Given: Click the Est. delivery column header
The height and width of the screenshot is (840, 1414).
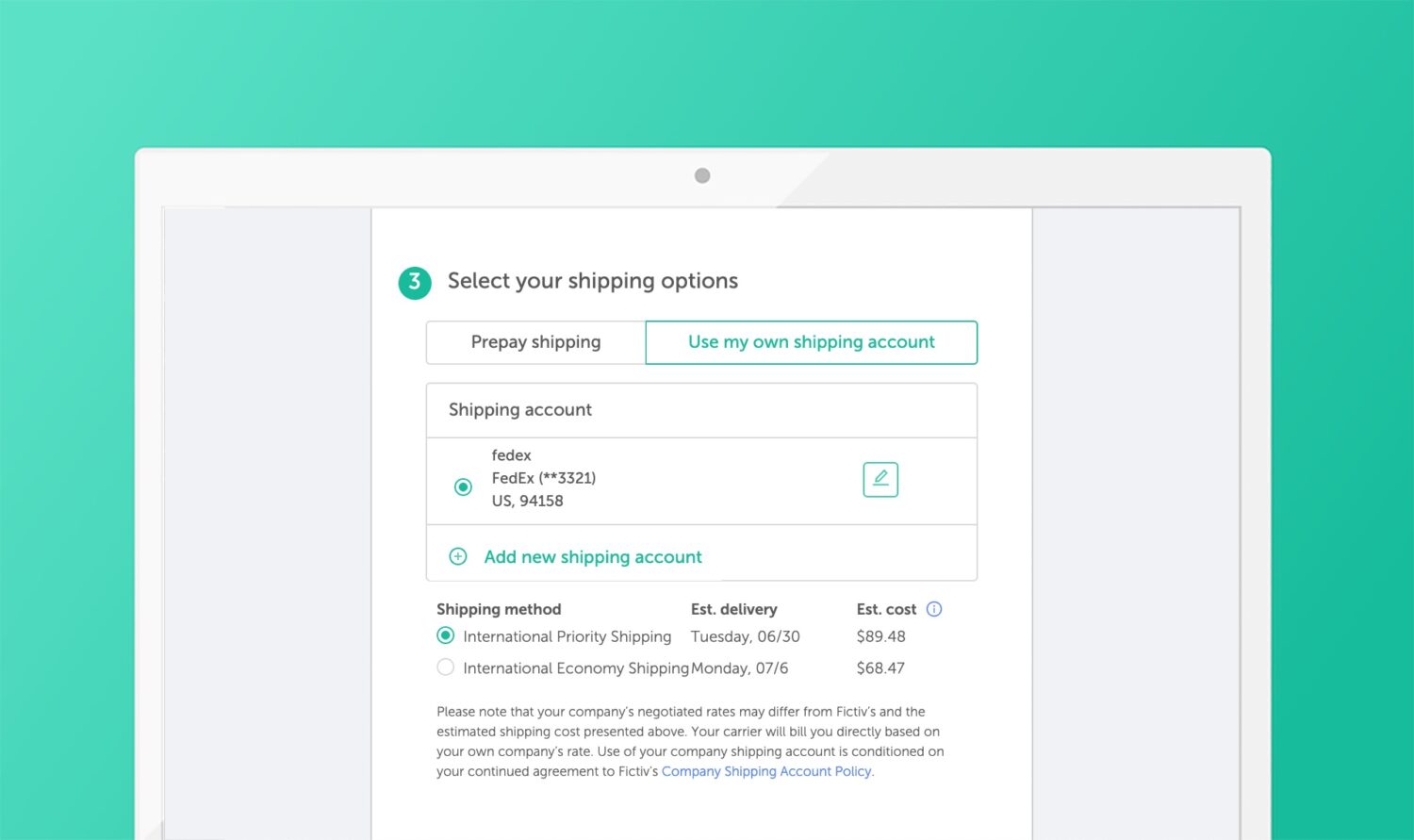Looking at the screenshot, I should tap(733, 609).
